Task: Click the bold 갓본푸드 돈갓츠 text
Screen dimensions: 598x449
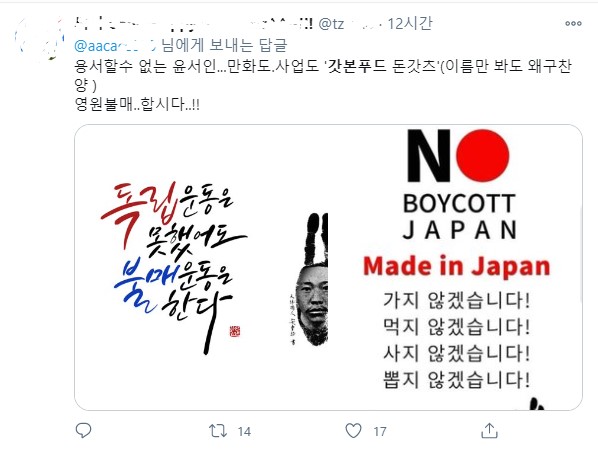Action: coord(382,66)
